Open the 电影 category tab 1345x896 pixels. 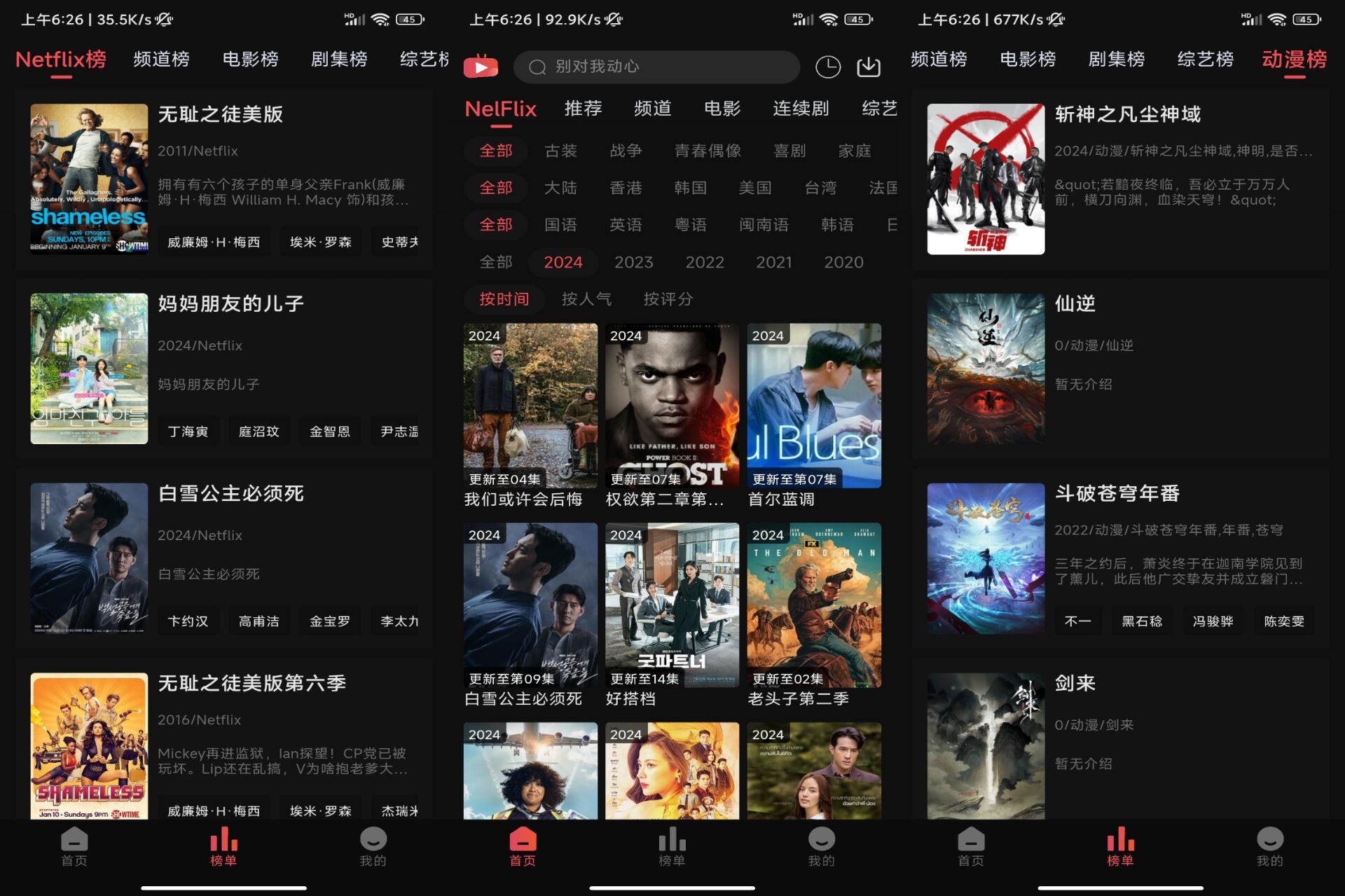pos(722,108)
